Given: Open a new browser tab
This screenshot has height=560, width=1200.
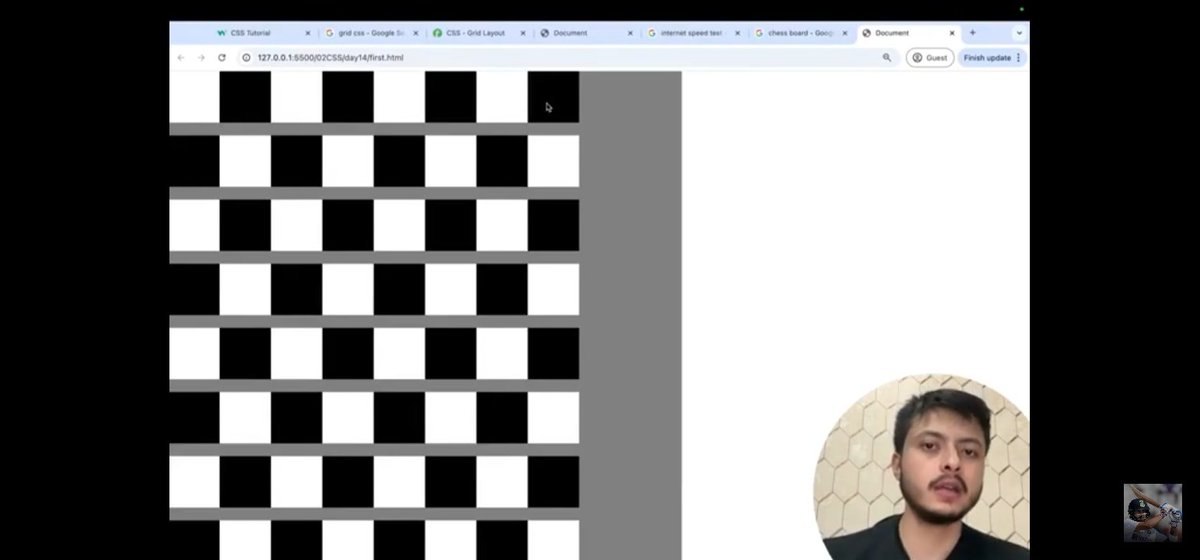Looking at the screenshot, I should (972, 33).
